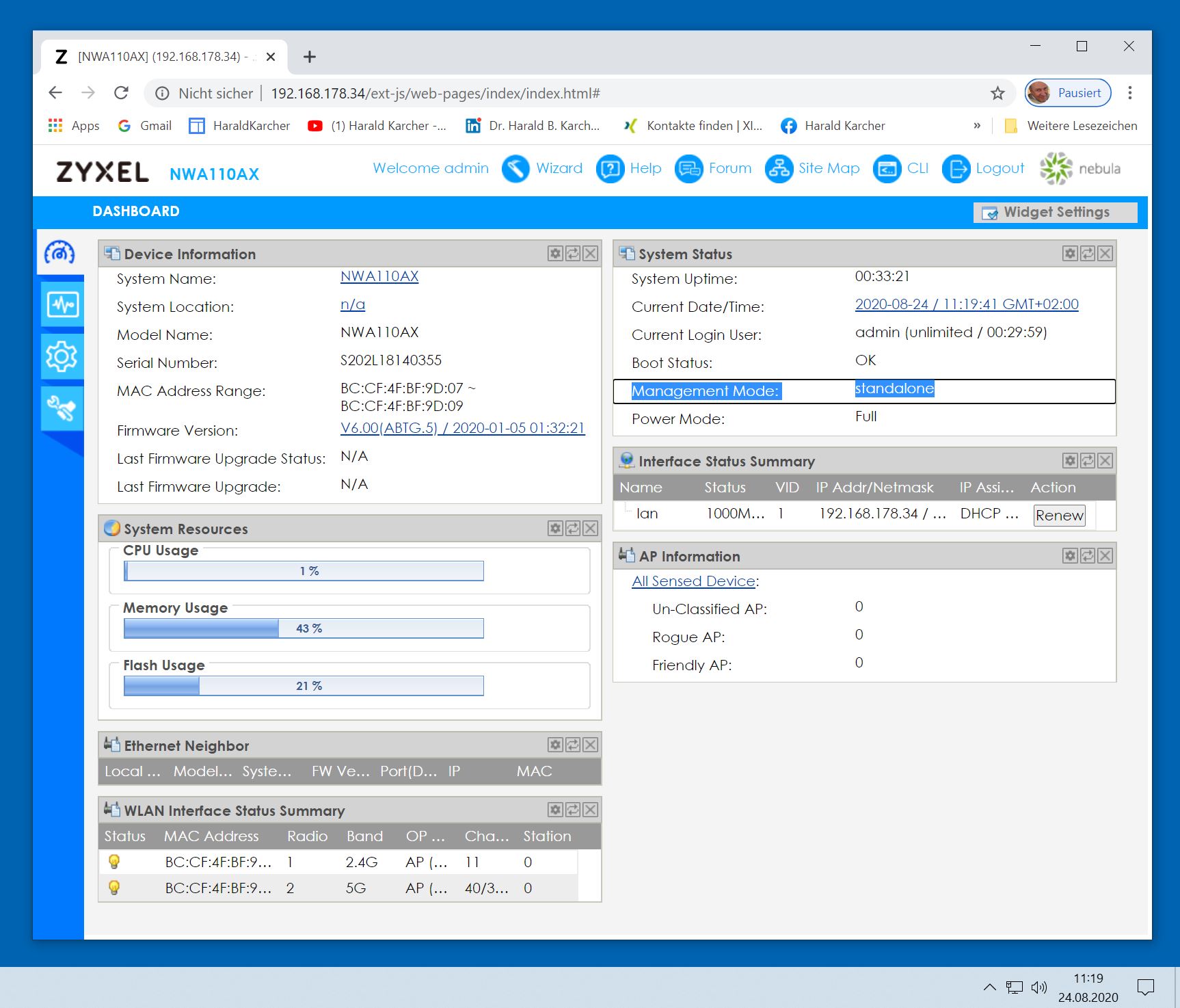The height and width of the screenshot is (1008, 1180).
Task: Open settings of the System Resources widget
Action: click(x=555, y=529)
